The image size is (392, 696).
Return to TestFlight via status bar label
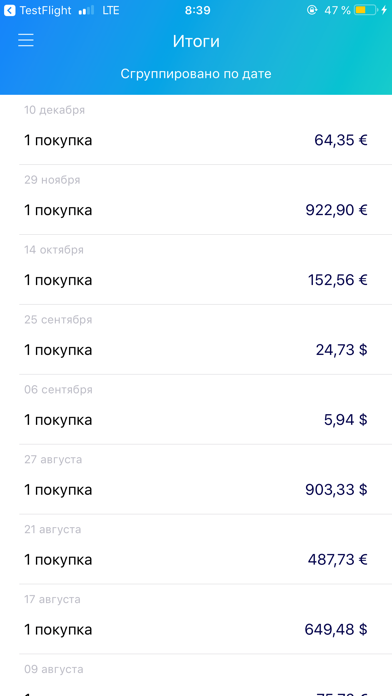click(x=45, y=11)
